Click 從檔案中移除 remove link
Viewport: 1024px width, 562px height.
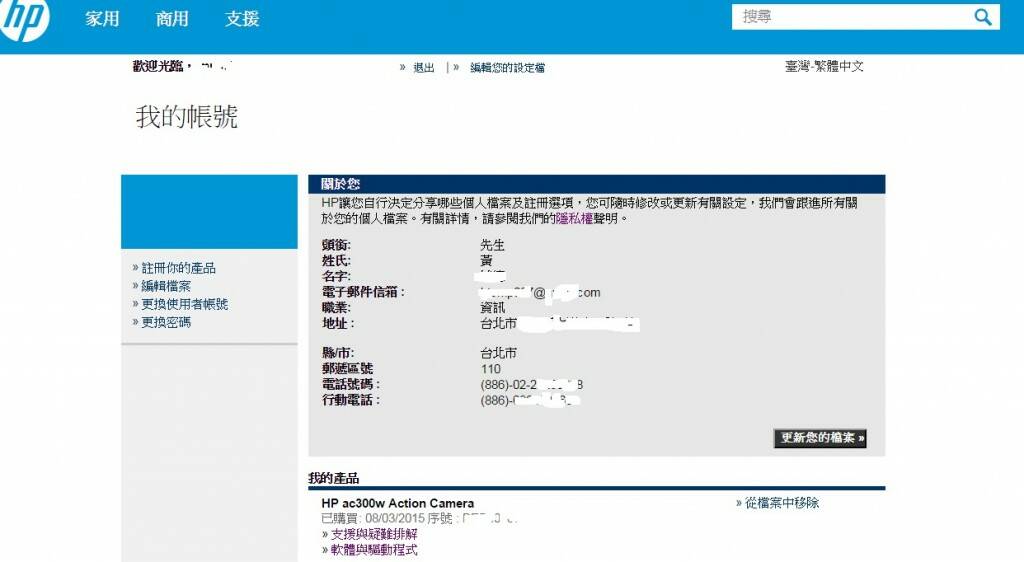point(782,503)
